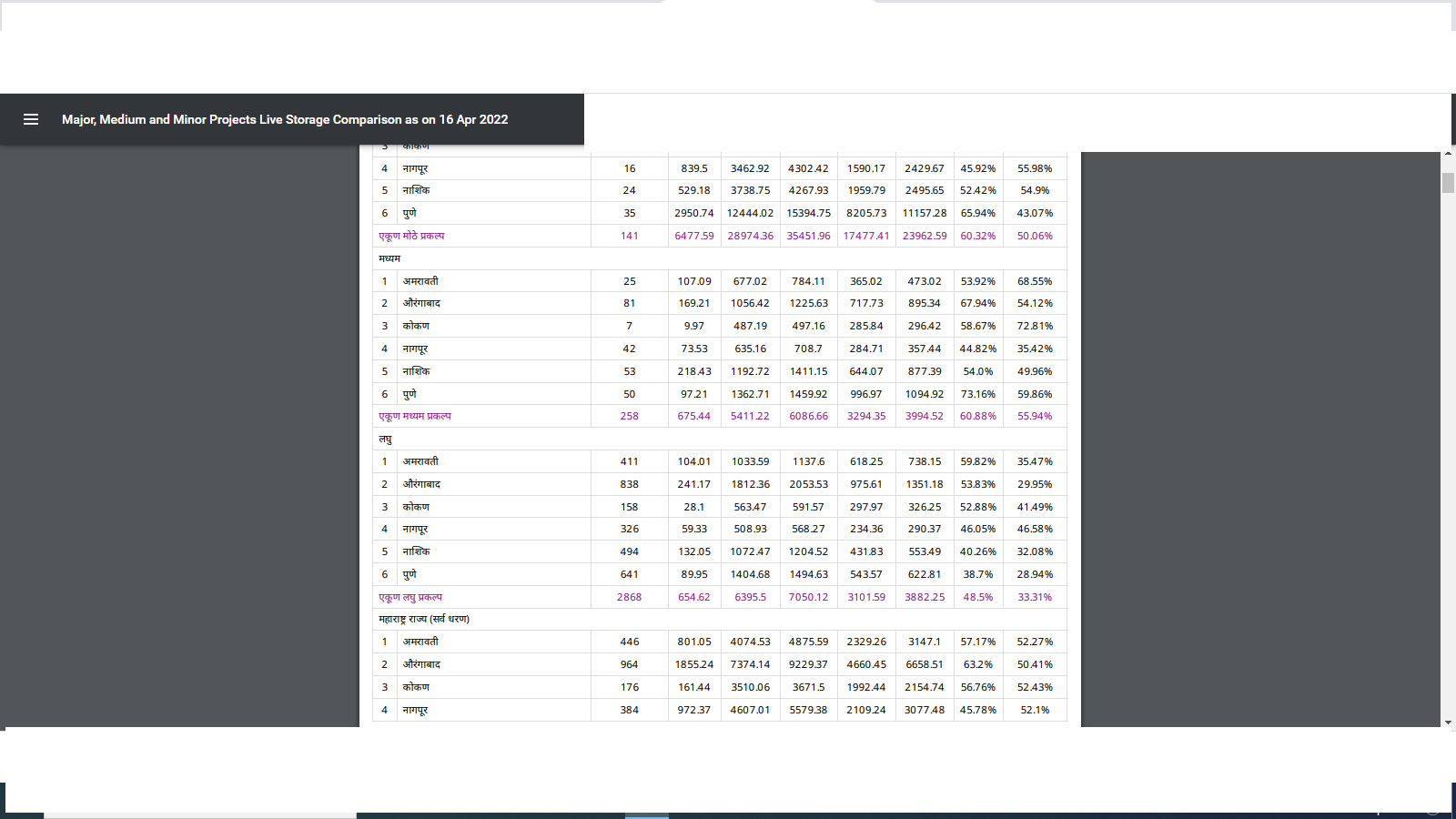Click the count 838 in minor औरंगाबाद row
Image resolution: width=1456 pixels, height=819 pixels.
coord(629,484)
